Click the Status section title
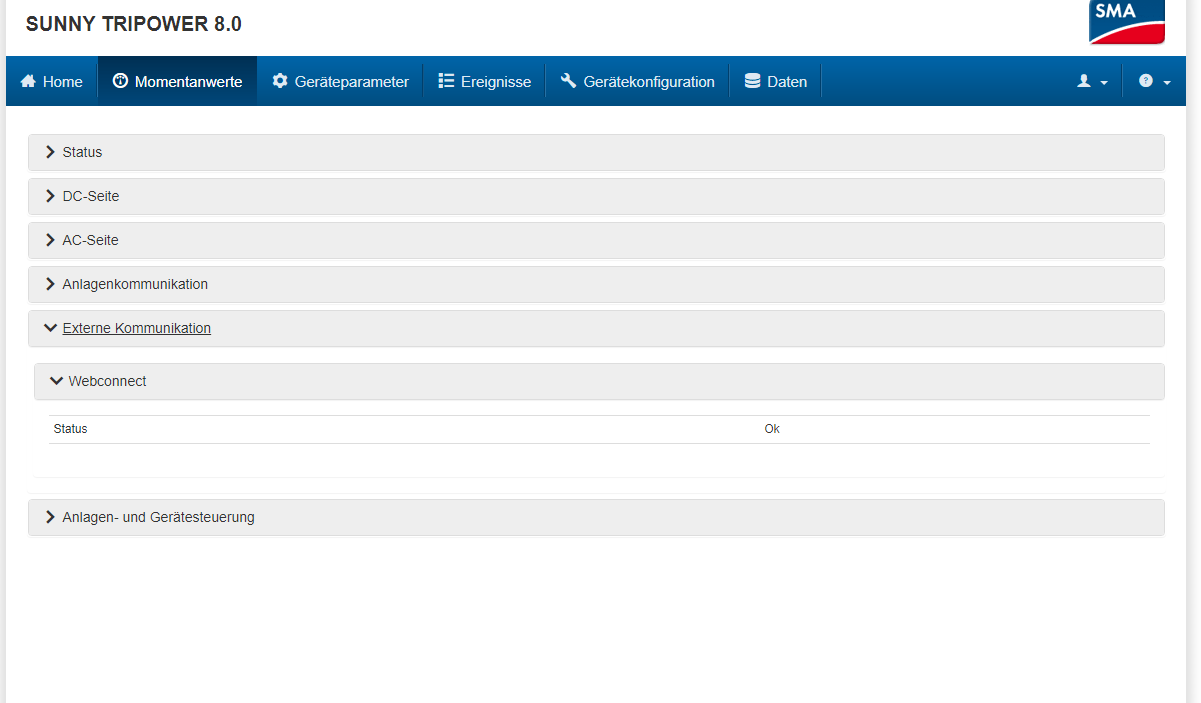1201x703 pixels. pos(82,152)
